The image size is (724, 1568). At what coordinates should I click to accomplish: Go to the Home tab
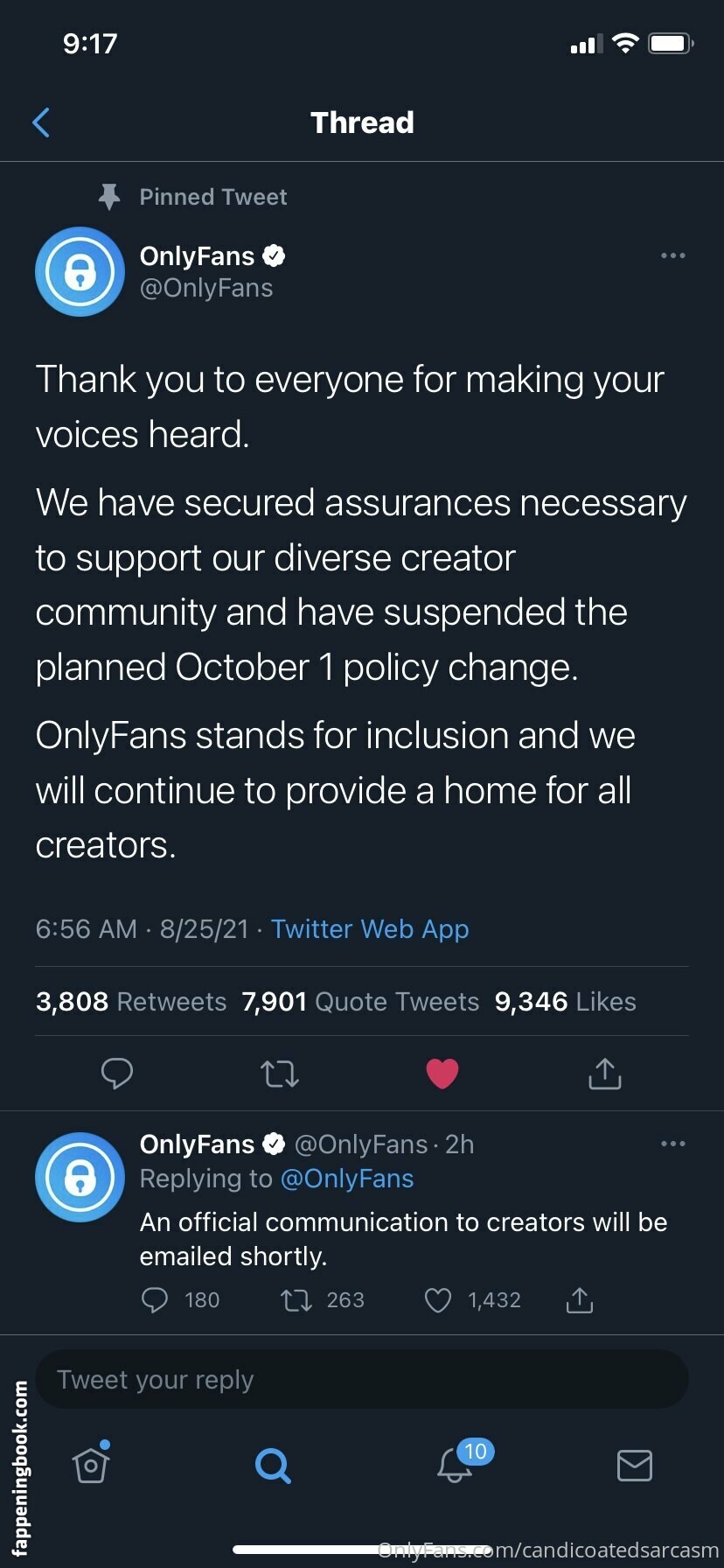click(91, 1465)
